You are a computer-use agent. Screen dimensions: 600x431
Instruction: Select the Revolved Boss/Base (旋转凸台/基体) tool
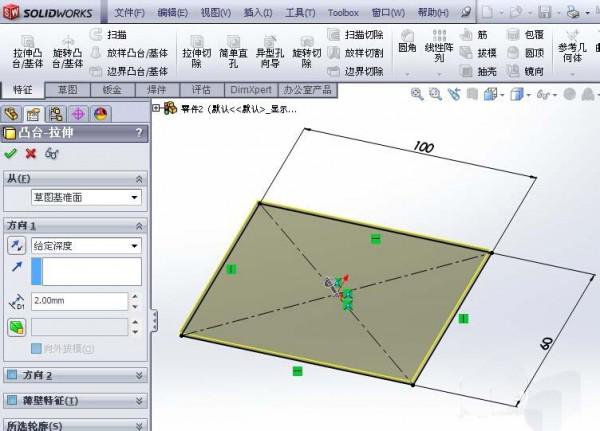[x=68, y=52]
